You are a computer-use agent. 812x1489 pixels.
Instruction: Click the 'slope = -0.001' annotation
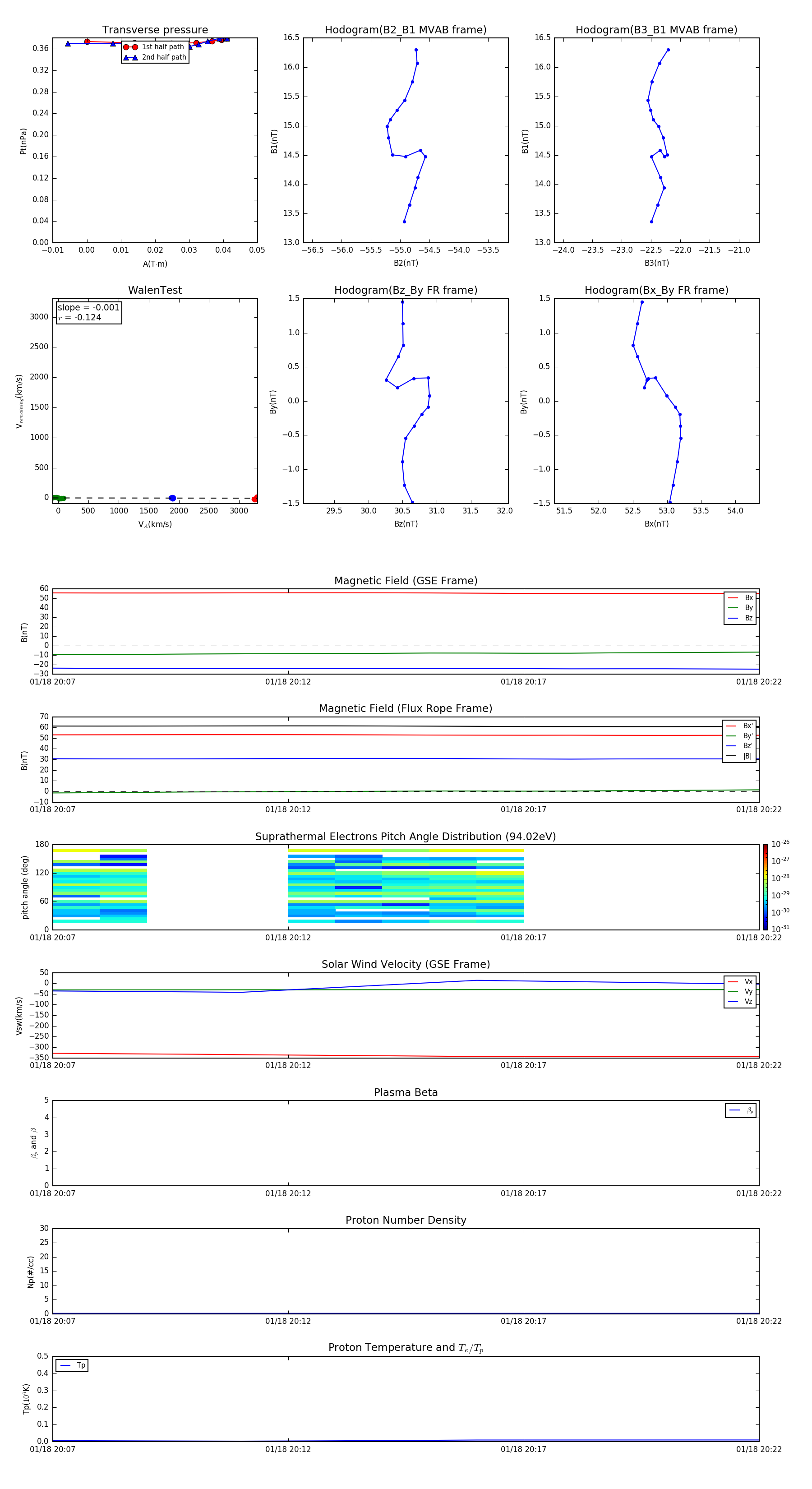[88, 308]
